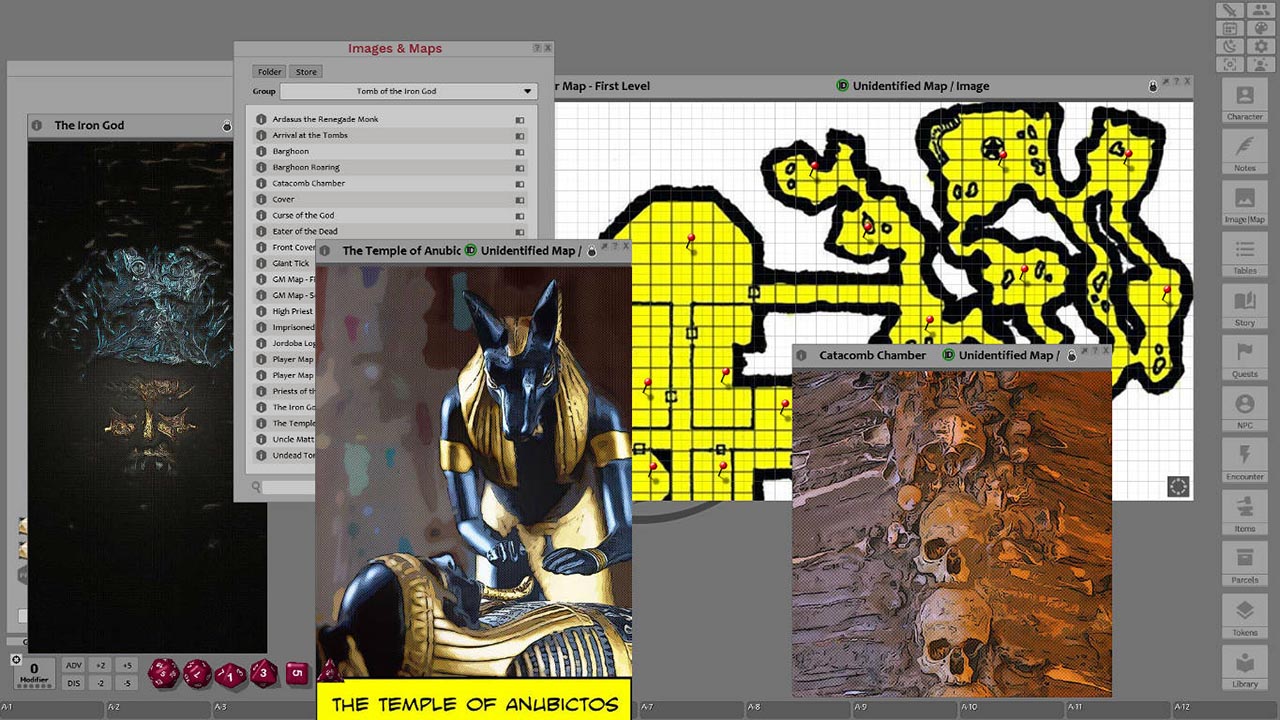
Task: Roll the d20 die in the dice tray
Action: [162, 673]
